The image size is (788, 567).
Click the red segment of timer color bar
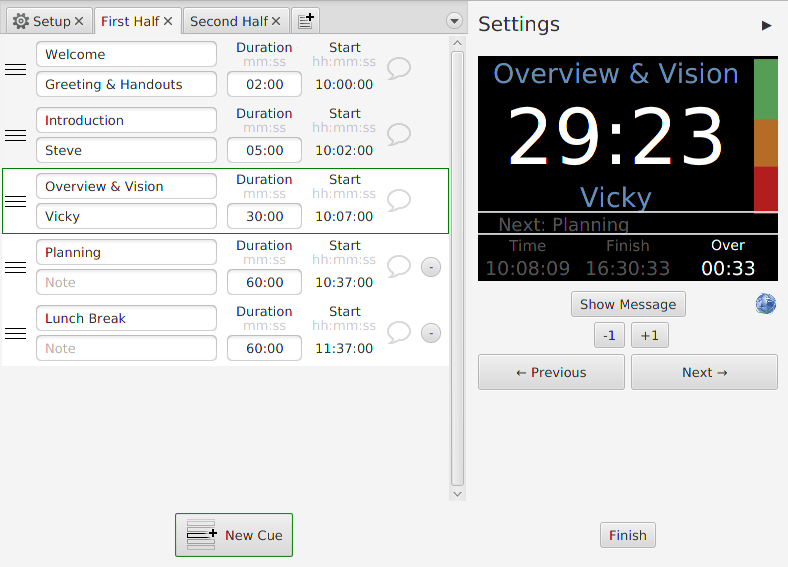[766, 189]
